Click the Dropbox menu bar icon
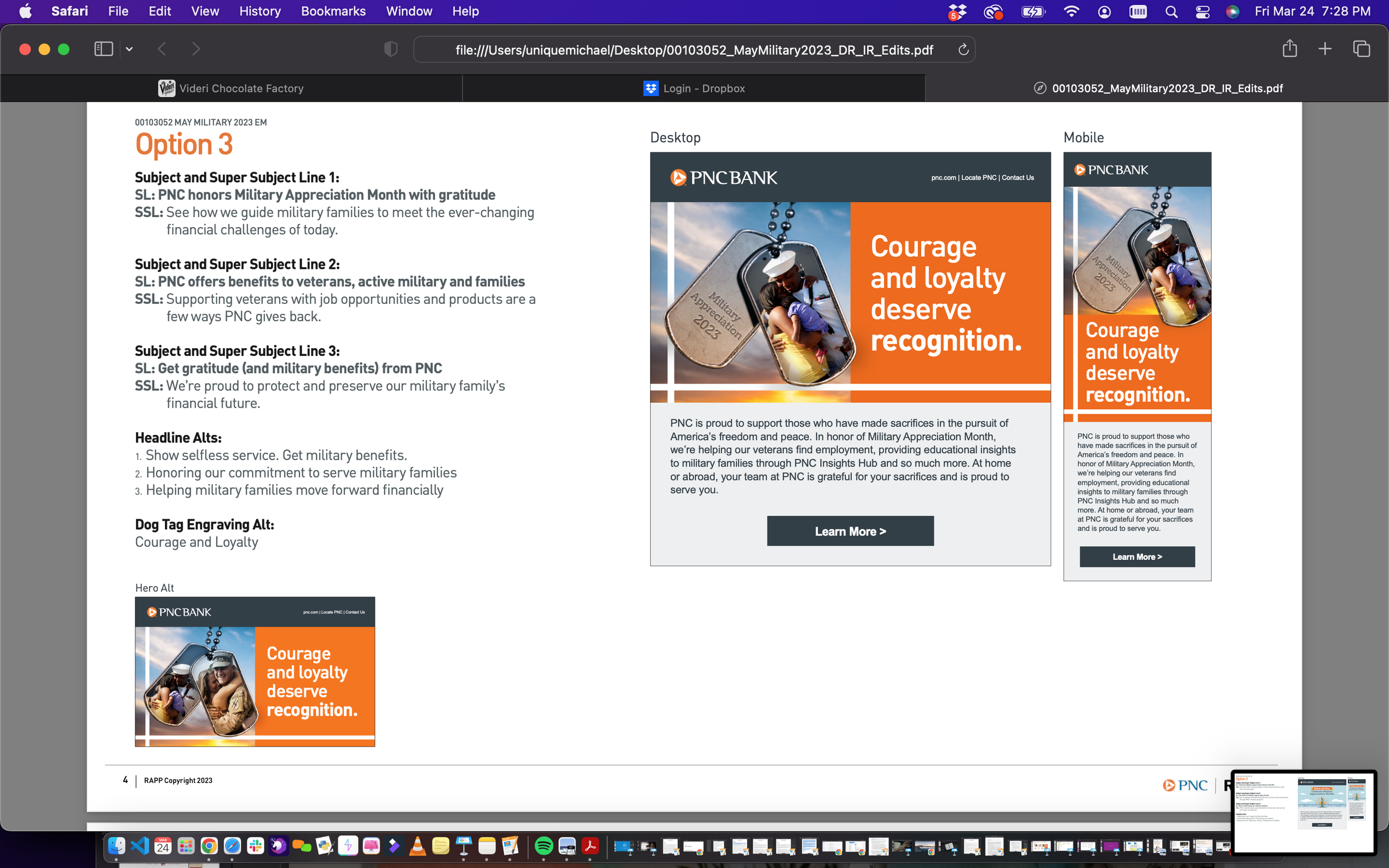 coord(957,12)
